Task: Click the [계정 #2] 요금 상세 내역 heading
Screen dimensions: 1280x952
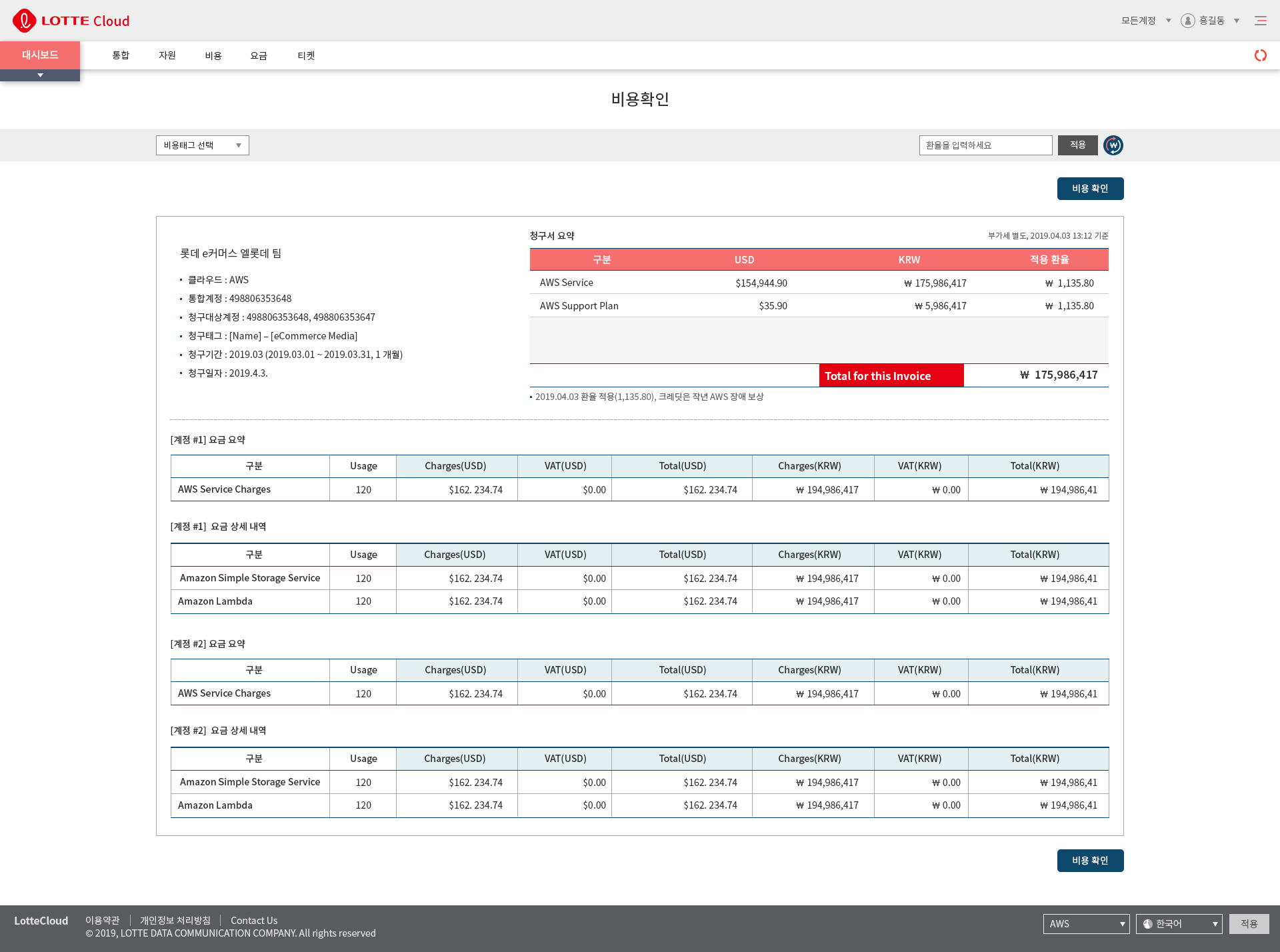Action: click(218, 731)
